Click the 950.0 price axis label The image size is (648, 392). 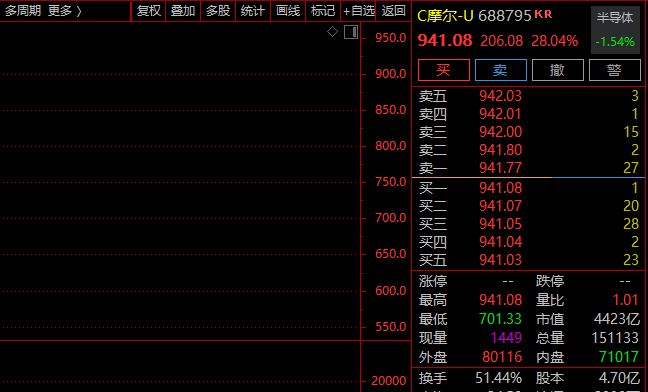[x=391, y=38]
